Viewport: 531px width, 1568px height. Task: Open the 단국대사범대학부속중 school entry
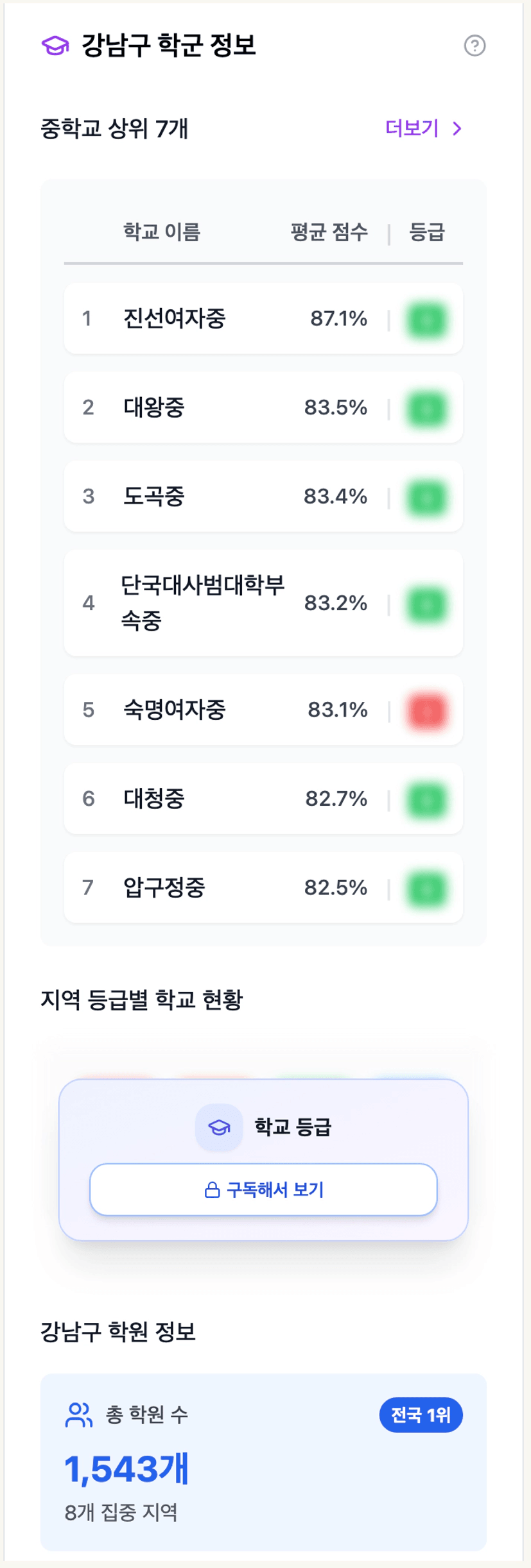pyautogui.click(x=202, y=603)
